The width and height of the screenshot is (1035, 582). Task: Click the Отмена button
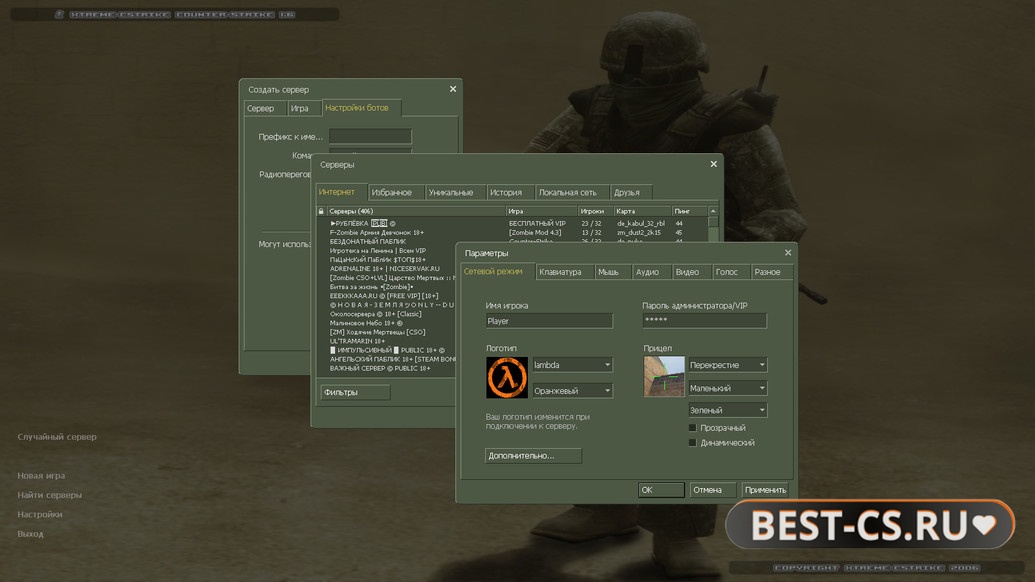click(712, 490)
